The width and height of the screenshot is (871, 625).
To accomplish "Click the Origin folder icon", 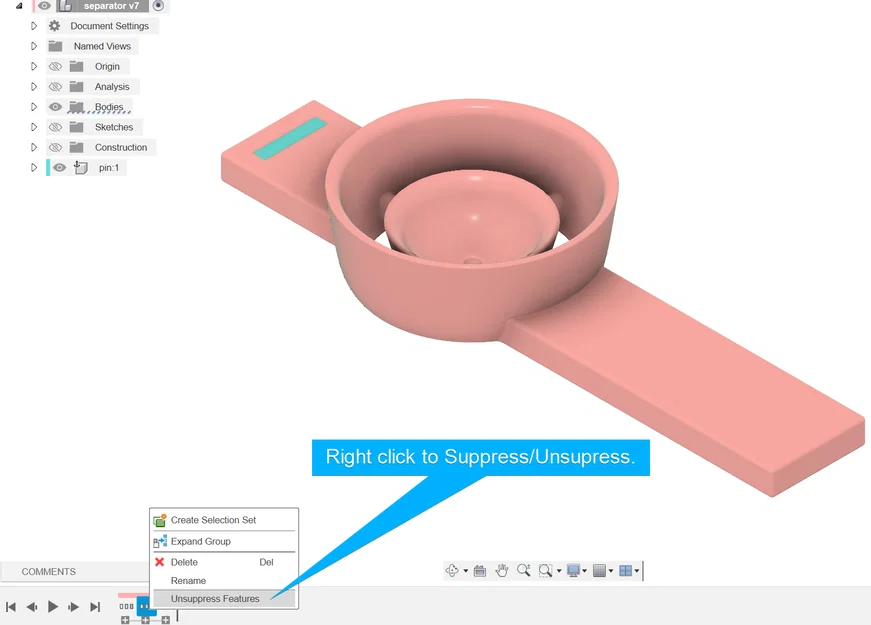I will click(76, 67).
